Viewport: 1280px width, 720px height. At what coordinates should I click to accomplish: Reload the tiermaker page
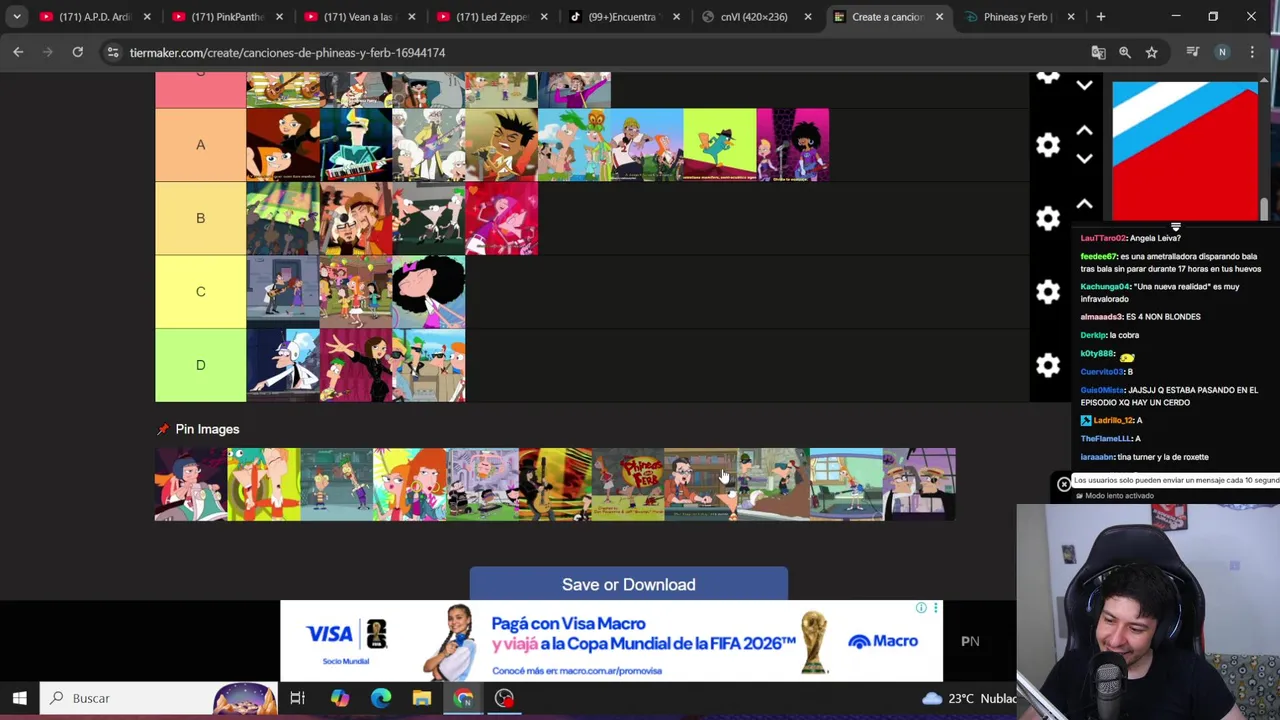click(x=77, y=52)
